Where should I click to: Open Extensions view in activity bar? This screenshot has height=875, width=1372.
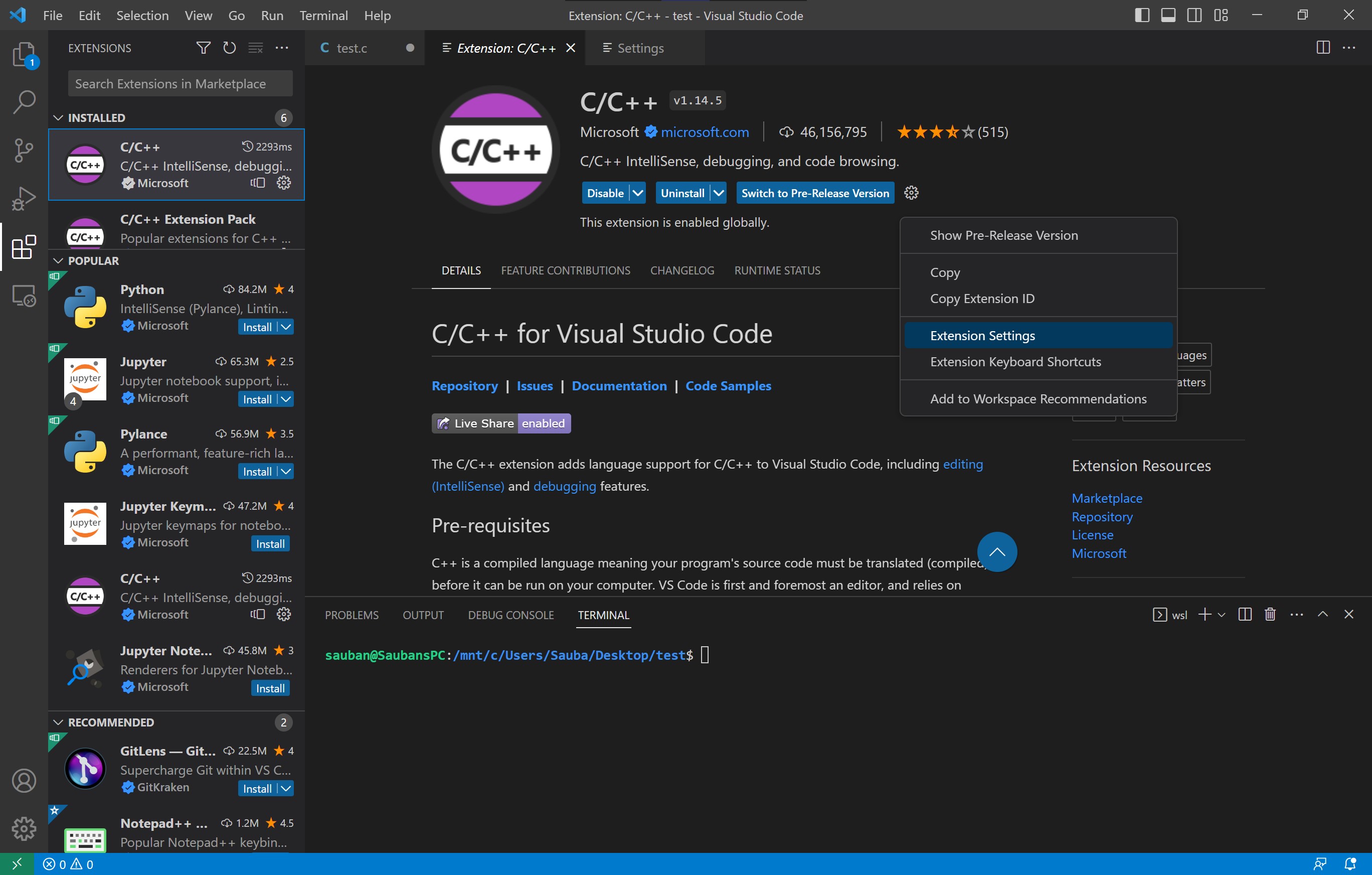click(x=24, y=247)
